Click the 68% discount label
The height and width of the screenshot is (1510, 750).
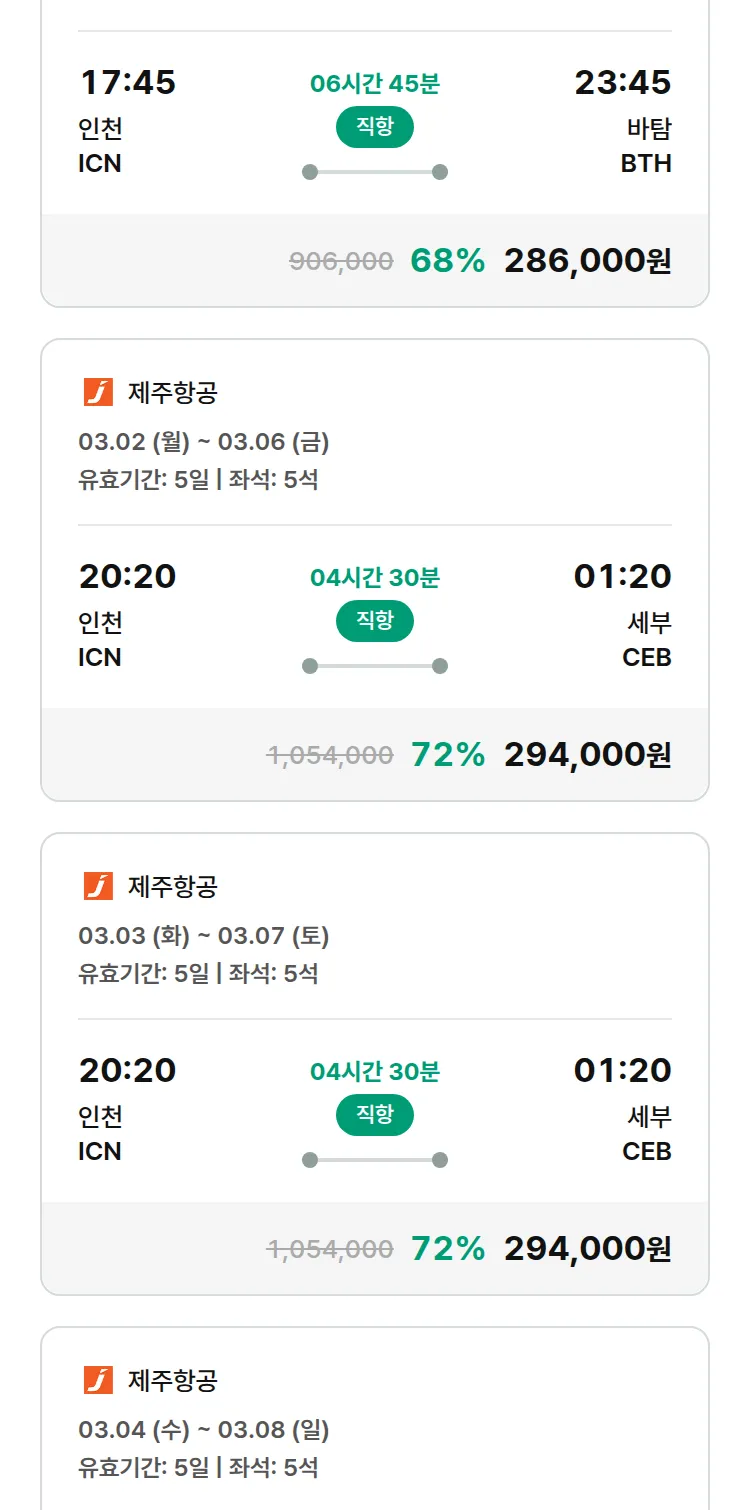click(447, 261)
